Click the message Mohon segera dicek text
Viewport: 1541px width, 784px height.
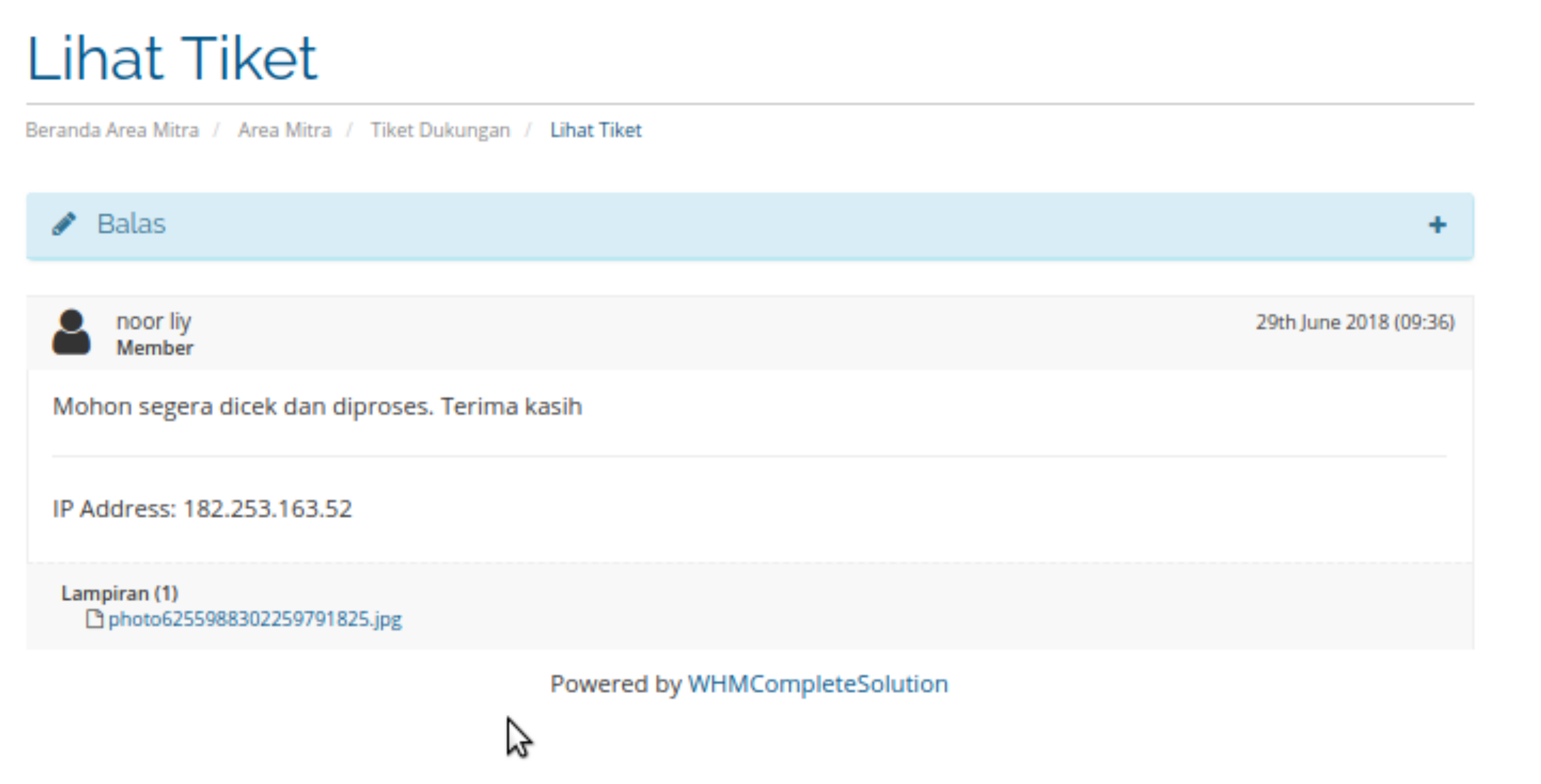(x=317, y=407)
